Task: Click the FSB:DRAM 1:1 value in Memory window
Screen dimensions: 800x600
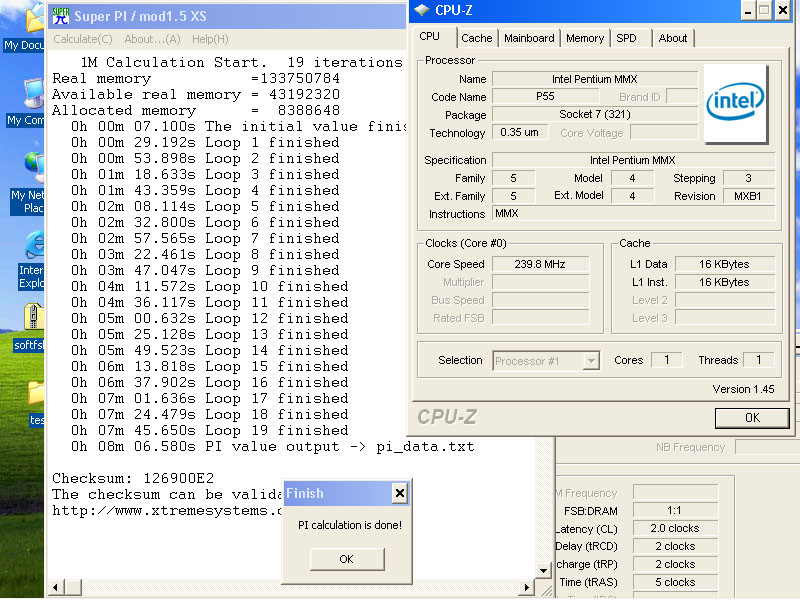Action: coord(675,510)
